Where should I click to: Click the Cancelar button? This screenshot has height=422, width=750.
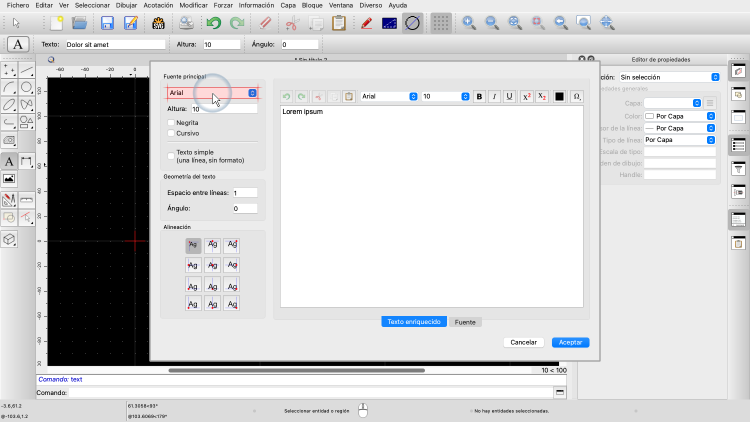[x=524, y=342]
